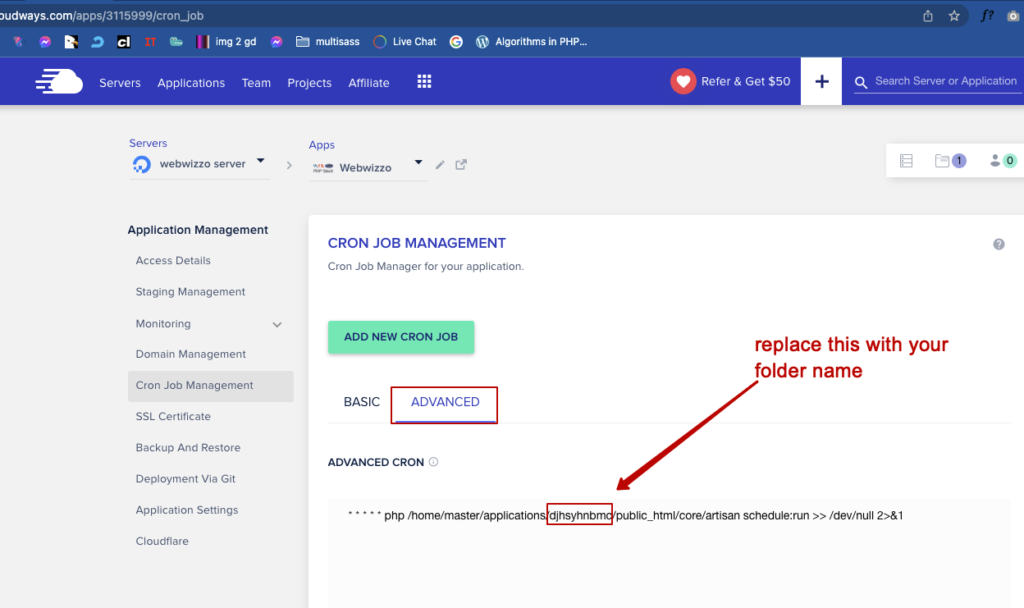1024x608 pixels.
Task: Open Backup And Restore in sidebar
Action: (188, 448)
